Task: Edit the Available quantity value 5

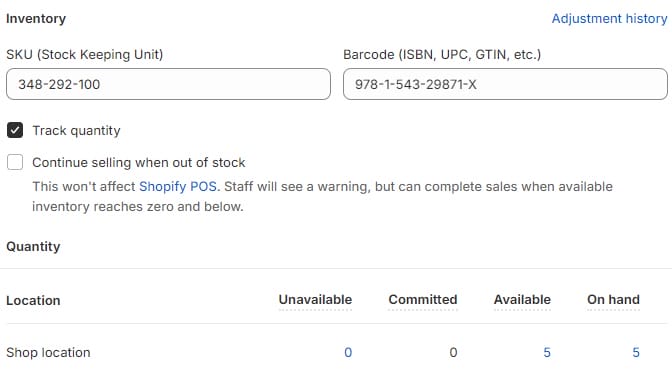Action: click(547, 353)
